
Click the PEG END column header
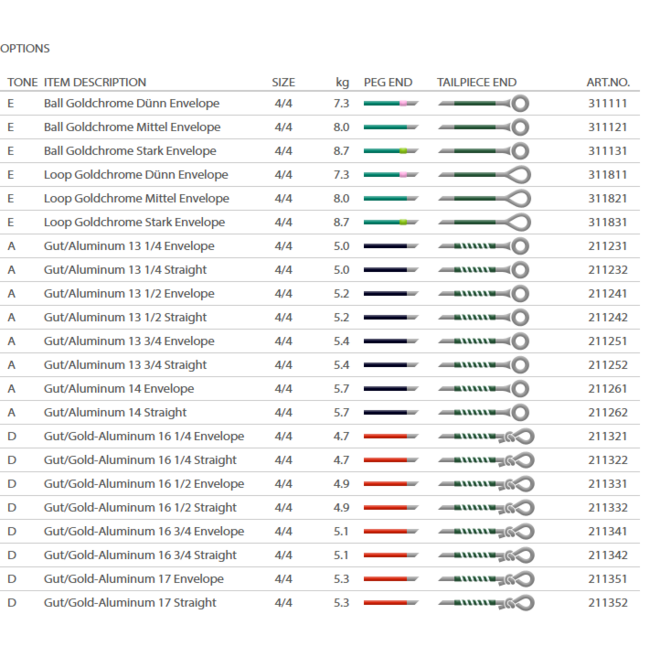(x=387, y=82)
